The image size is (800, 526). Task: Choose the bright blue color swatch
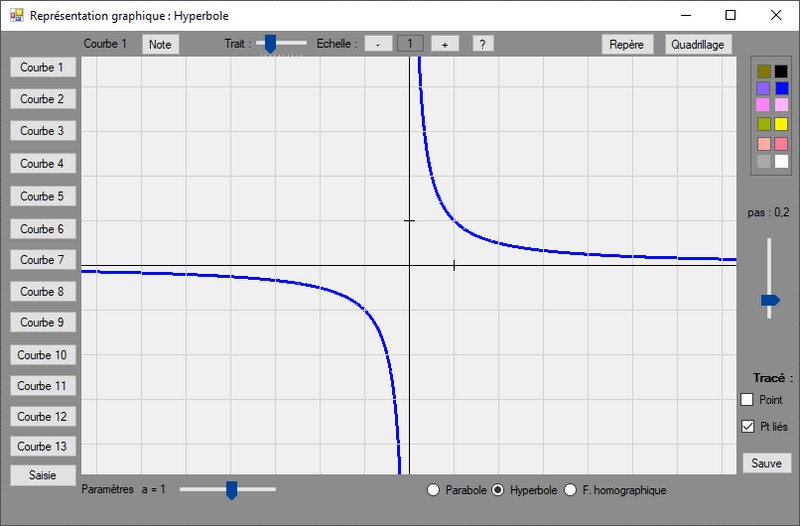782,89
